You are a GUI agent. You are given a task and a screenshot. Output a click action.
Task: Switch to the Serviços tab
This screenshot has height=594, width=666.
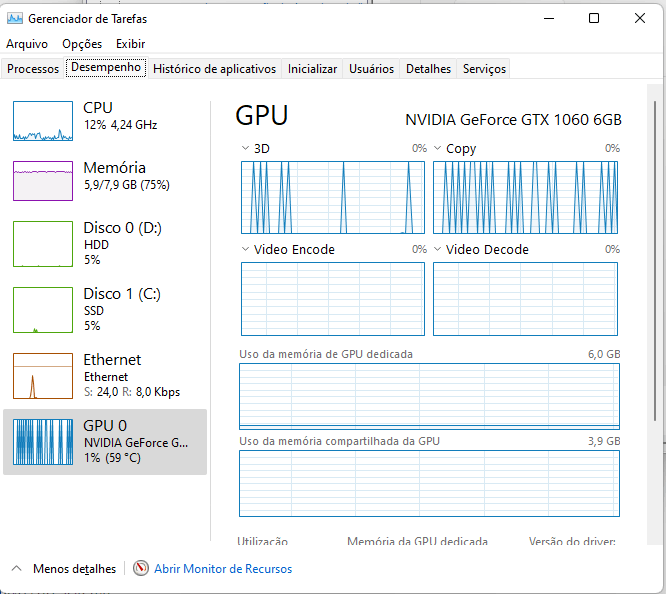(484, 69)
